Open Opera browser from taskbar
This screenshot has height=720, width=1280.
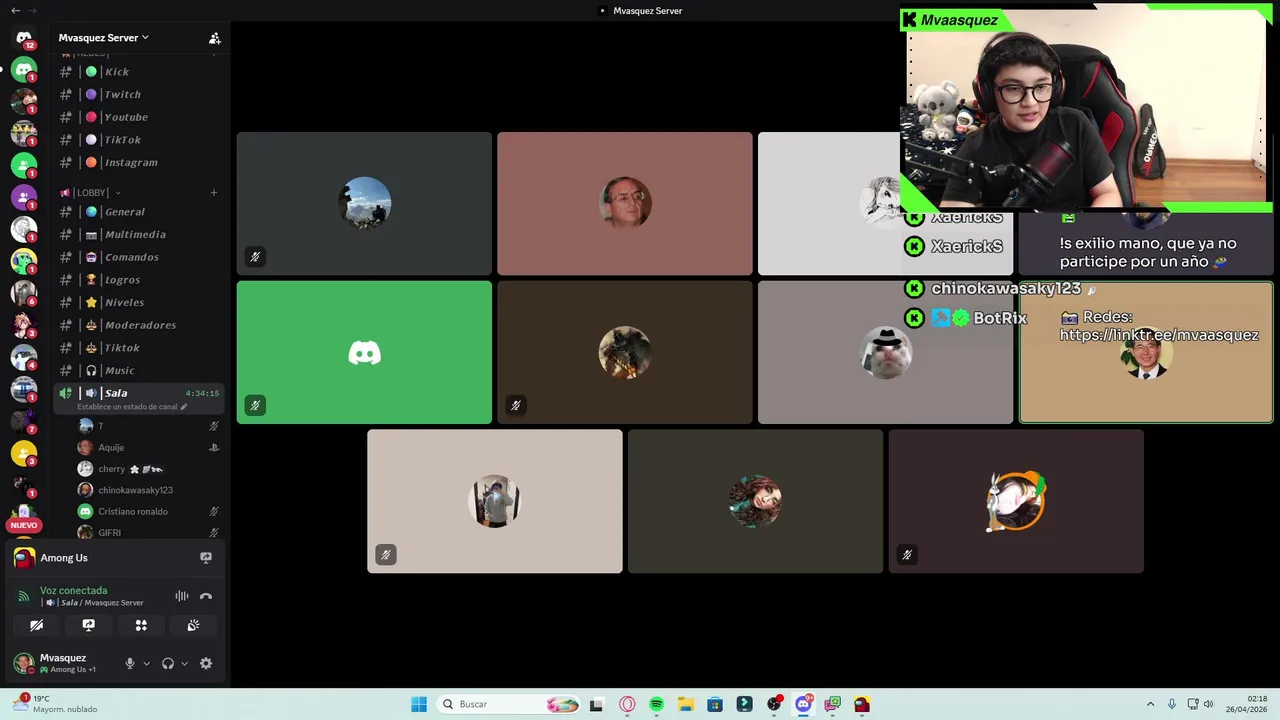click(627, 704)
